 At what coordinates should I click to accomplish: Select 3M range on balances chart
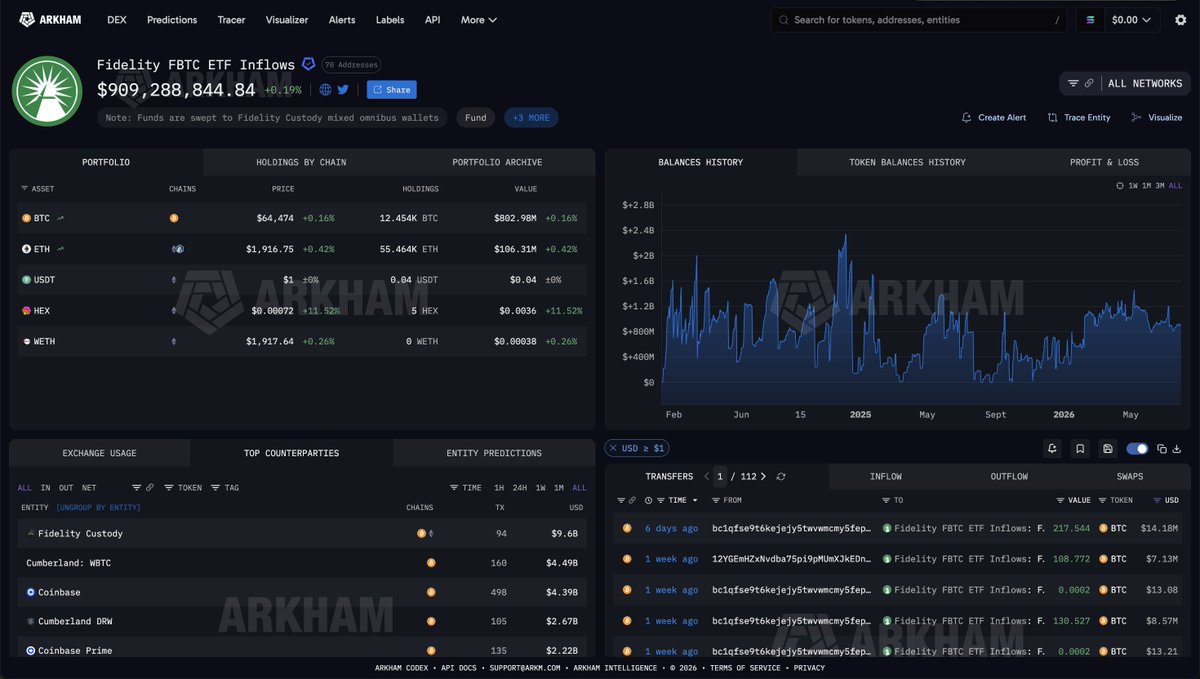pos(1160,186)
